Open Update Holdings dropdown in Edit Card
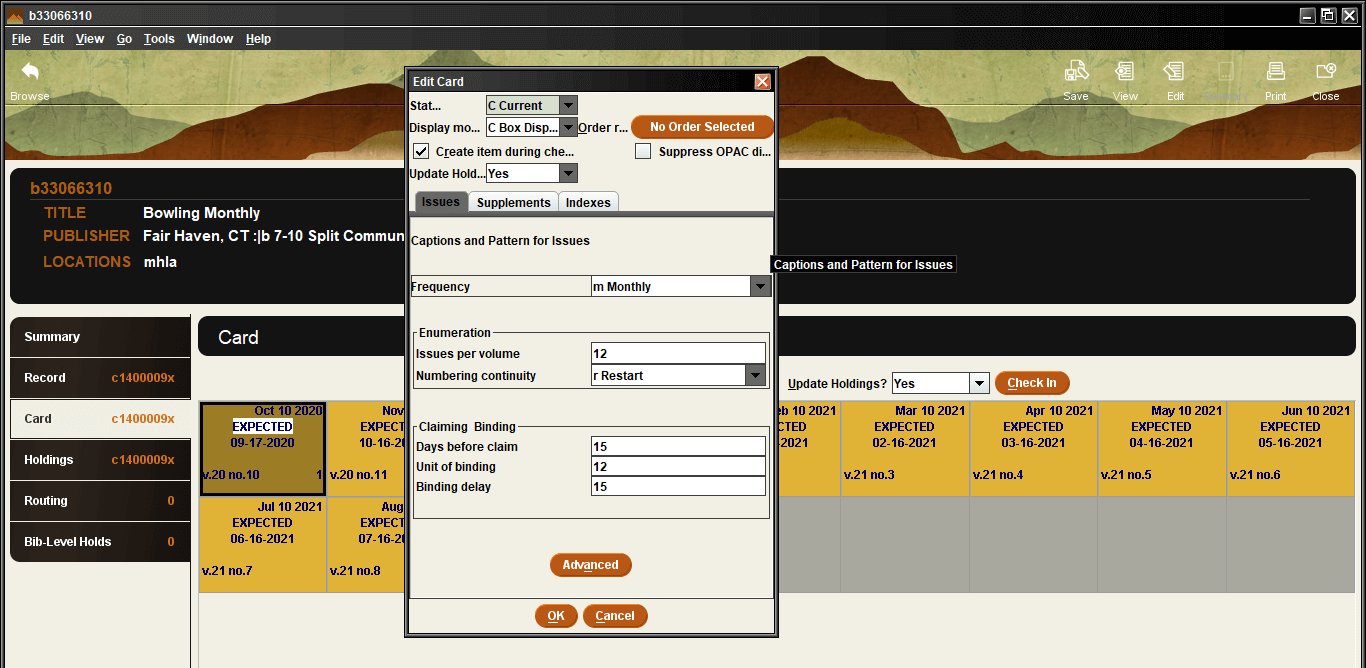The height and width of the screenshot is (668, 1366). pos(568,173)
